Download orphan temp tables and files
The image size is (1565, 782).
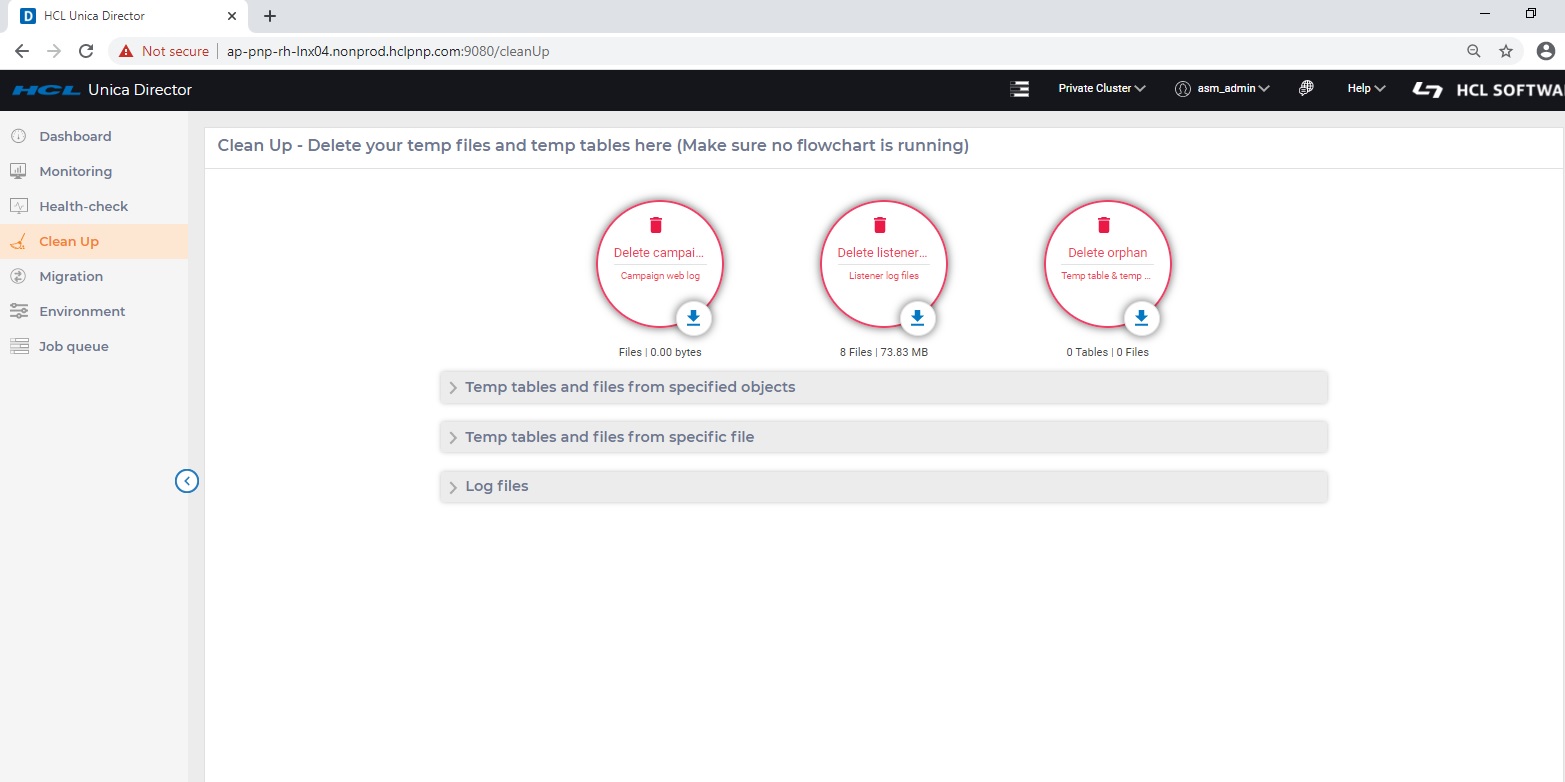pyautogui.click(x=1141, y=318)
